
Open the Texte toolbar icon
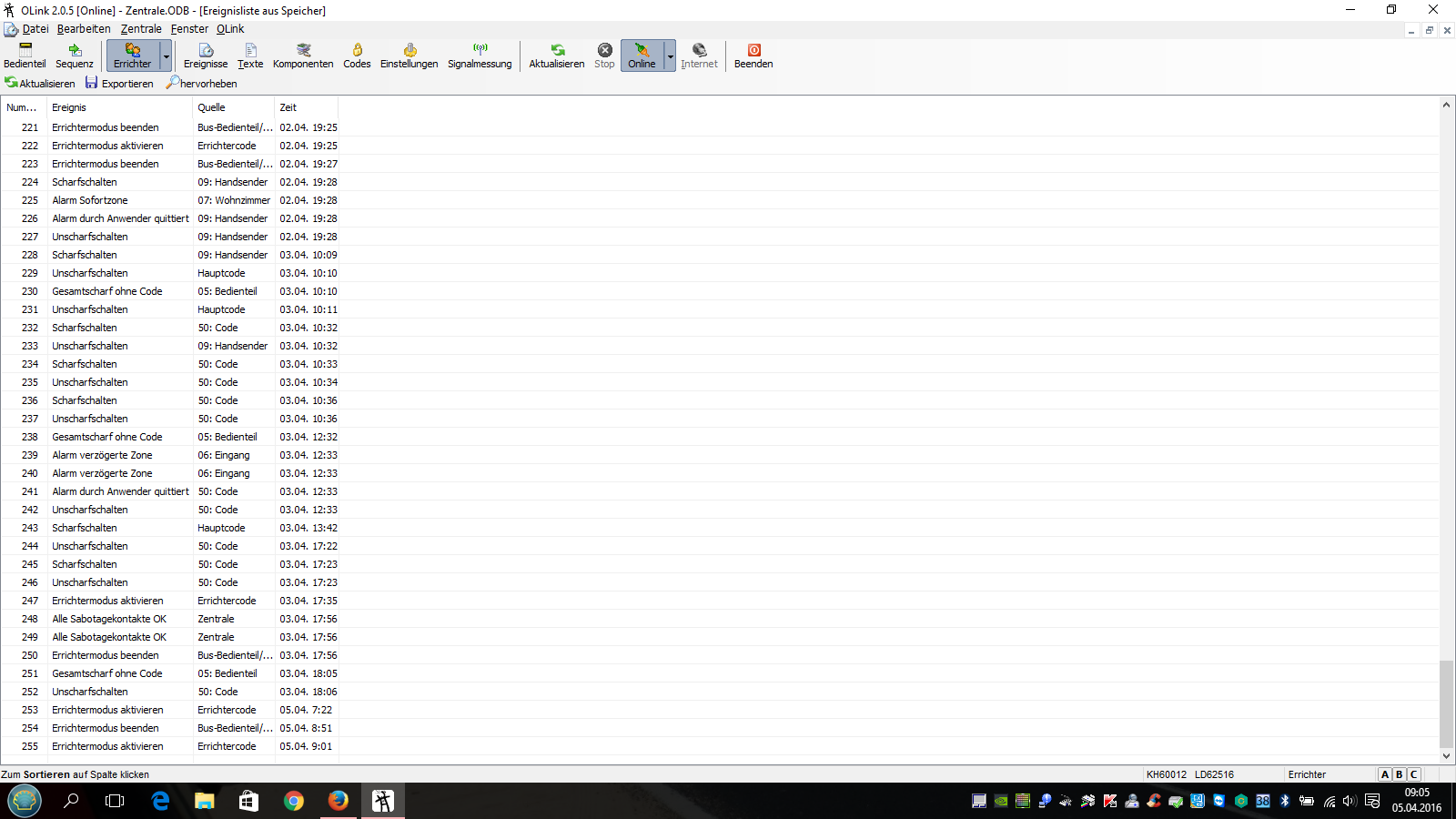250,56
